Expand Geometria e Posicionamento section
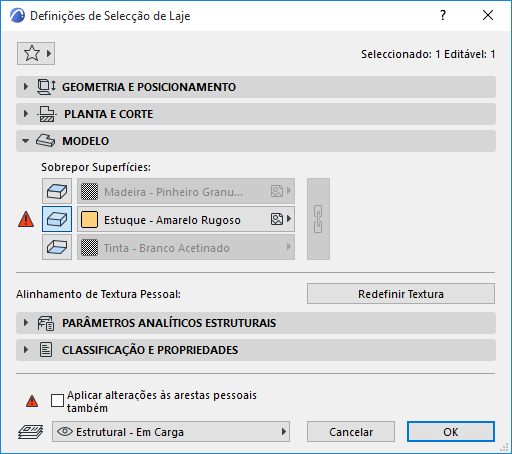The image size is (512, 454). coord(26,87)
